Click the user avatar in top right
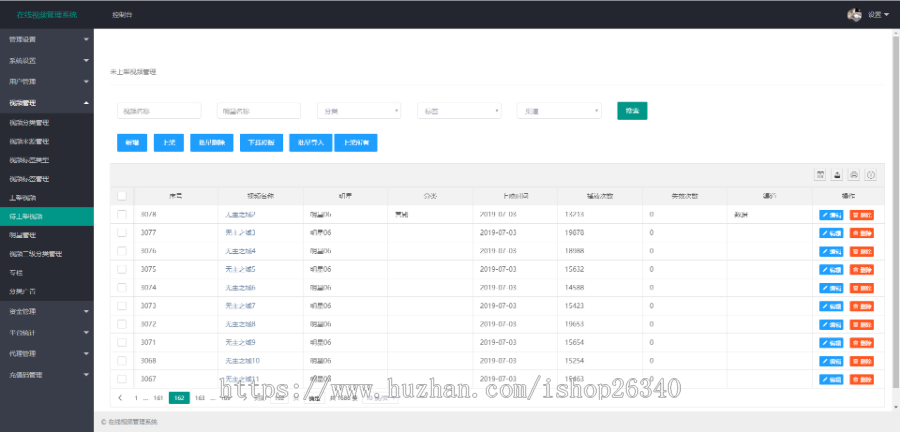The width and height of the screenshot is (900, 432). pyautogui.click(x=853, y=14)
